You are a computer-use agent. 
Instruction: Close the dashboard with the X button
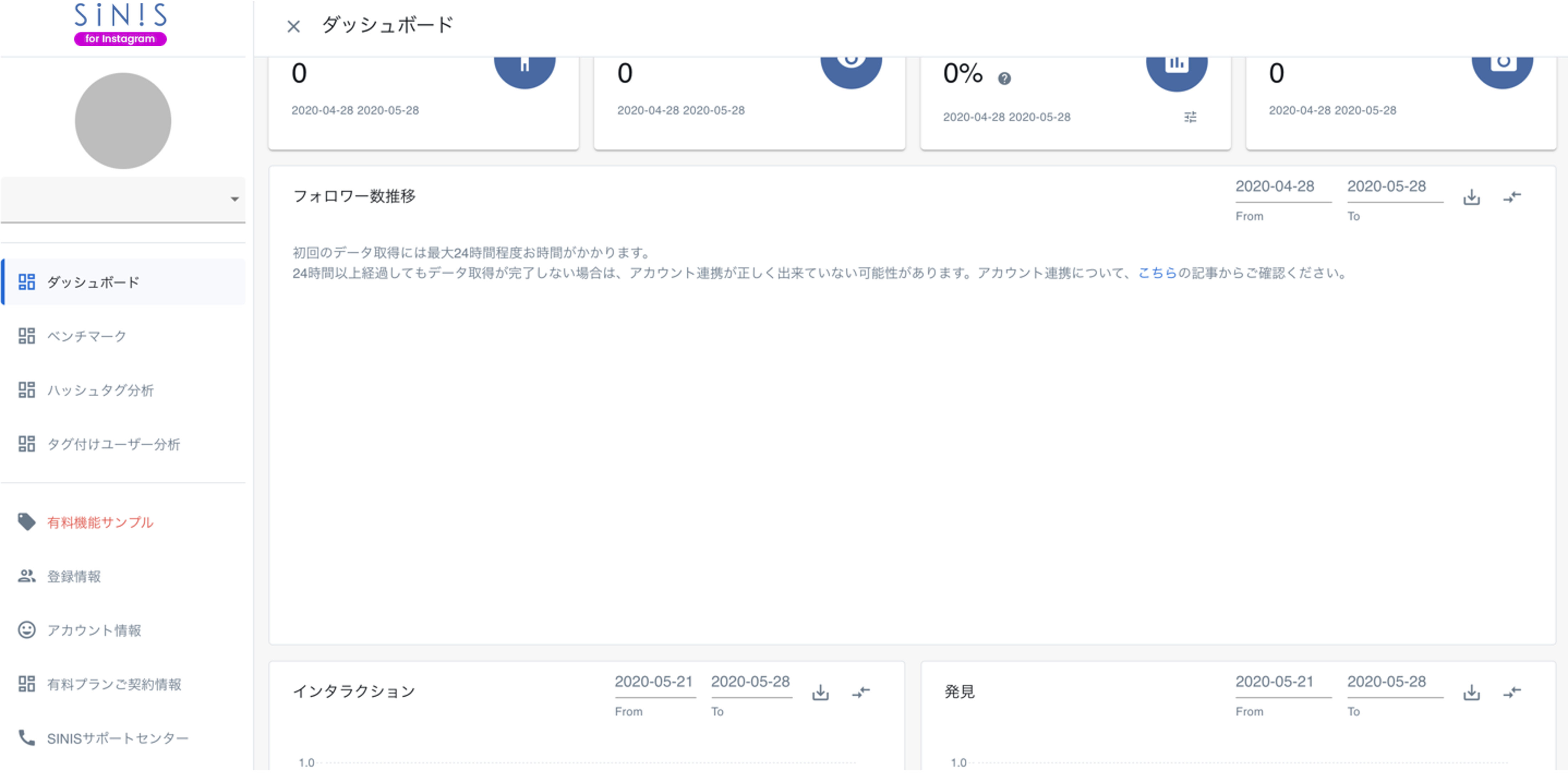tap(293, 26)
